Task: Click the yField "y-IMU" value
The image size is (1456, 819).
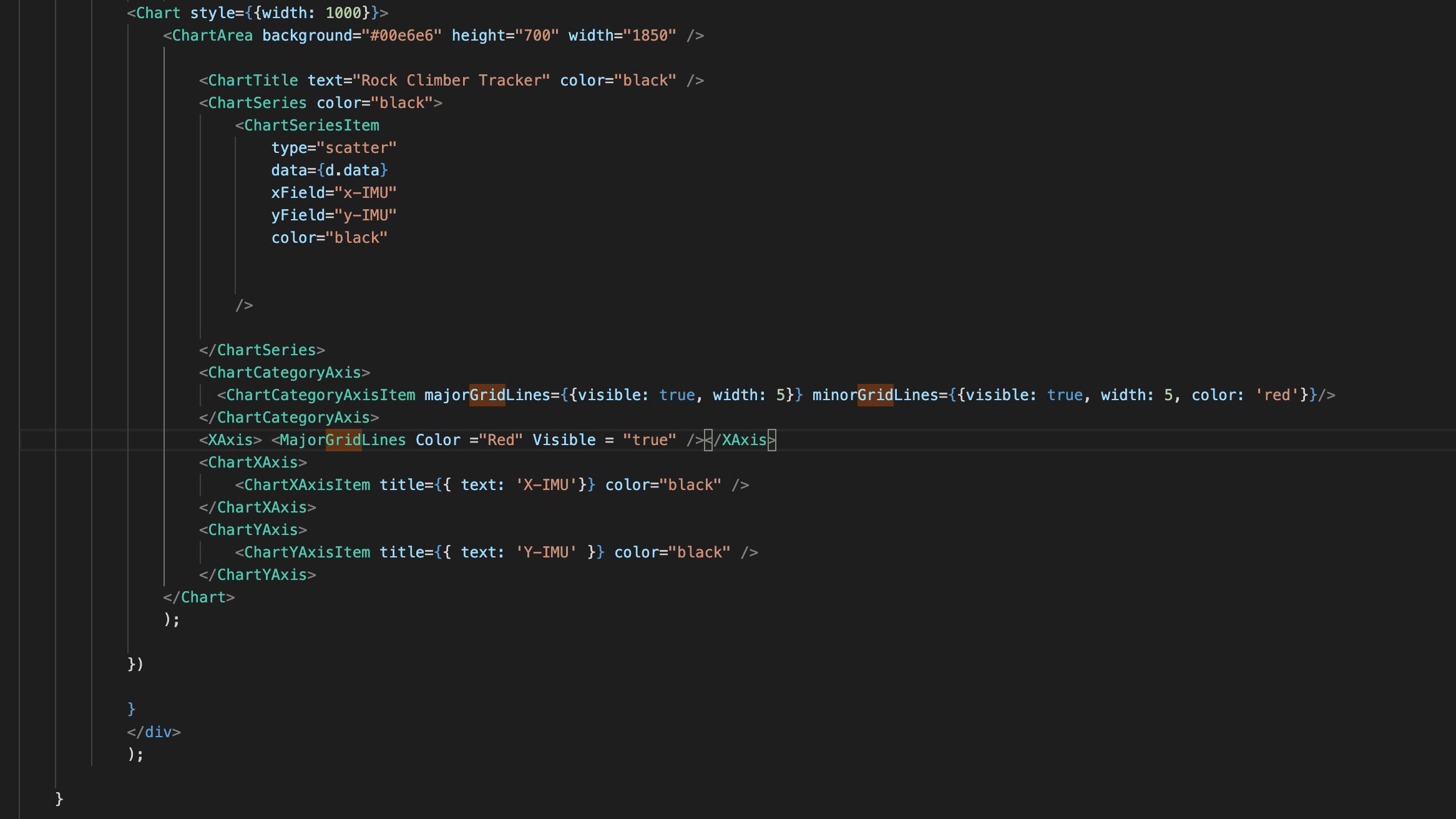Action: (x=365, y=215)
